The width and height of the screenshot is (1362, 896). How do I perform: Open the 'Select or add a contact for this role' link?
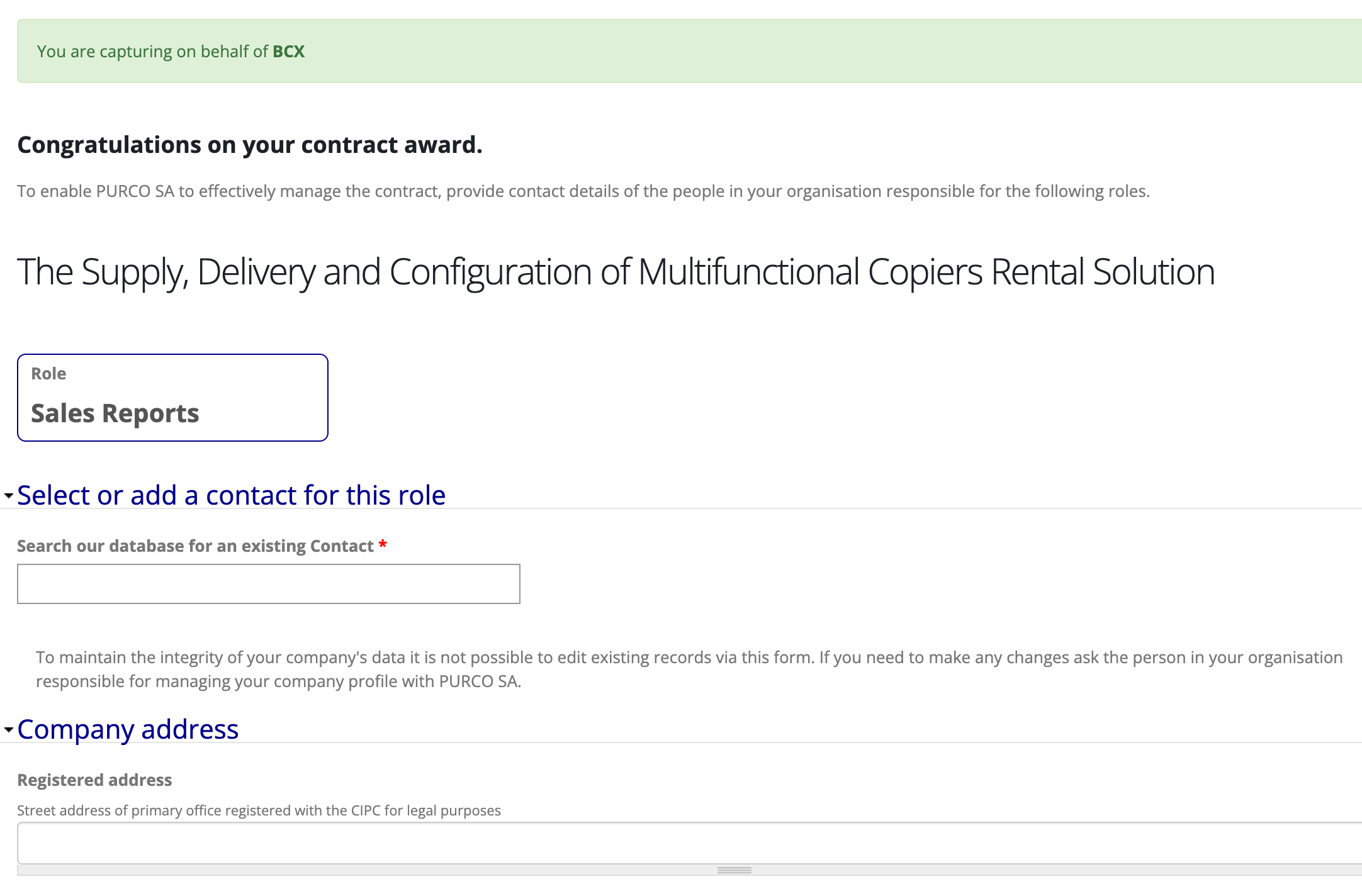[x=232, y=495]
